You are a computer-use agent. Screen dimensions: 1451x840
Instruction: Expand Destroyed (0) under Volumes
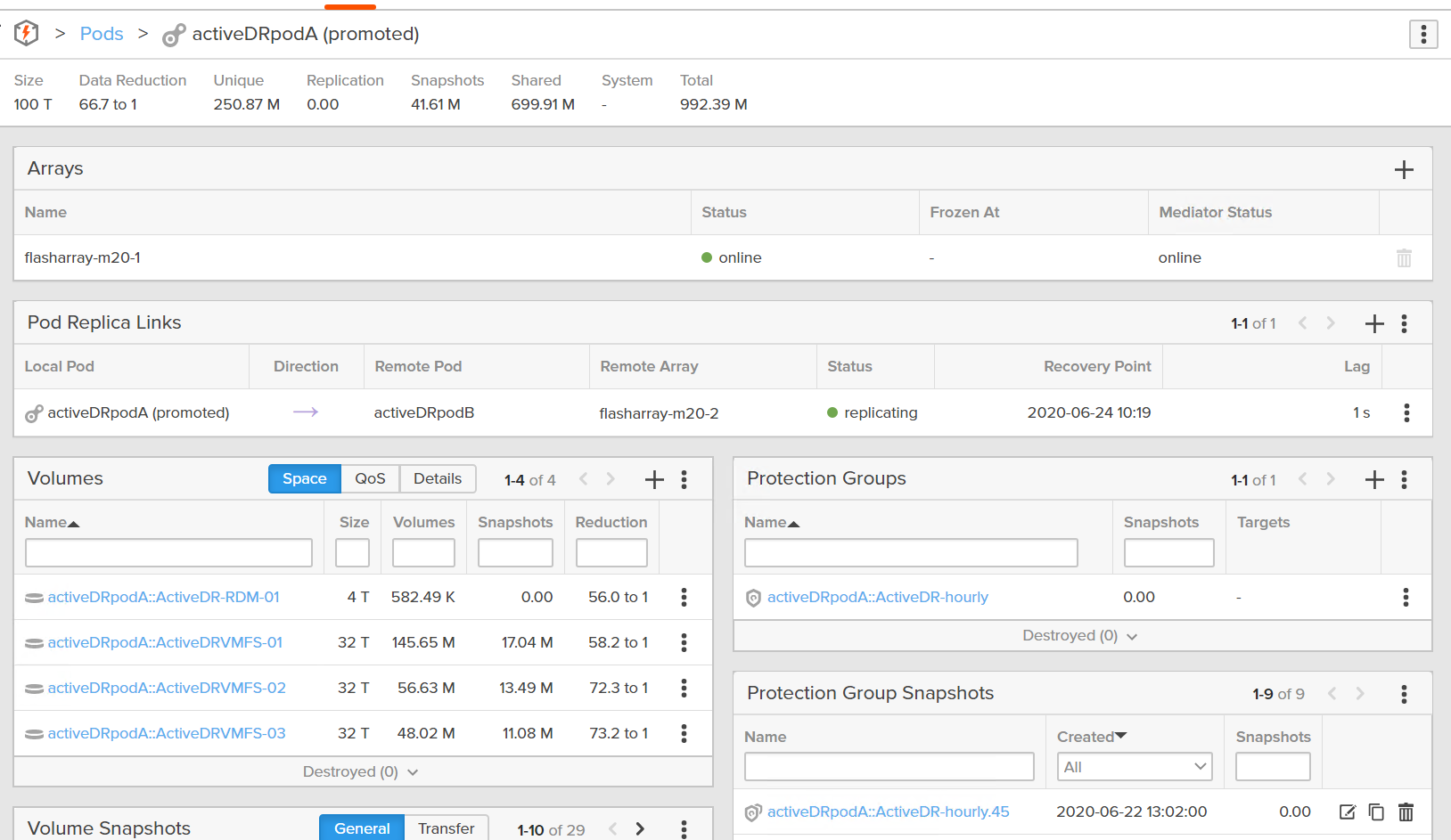pyautogui.click(x=361, y=771)
